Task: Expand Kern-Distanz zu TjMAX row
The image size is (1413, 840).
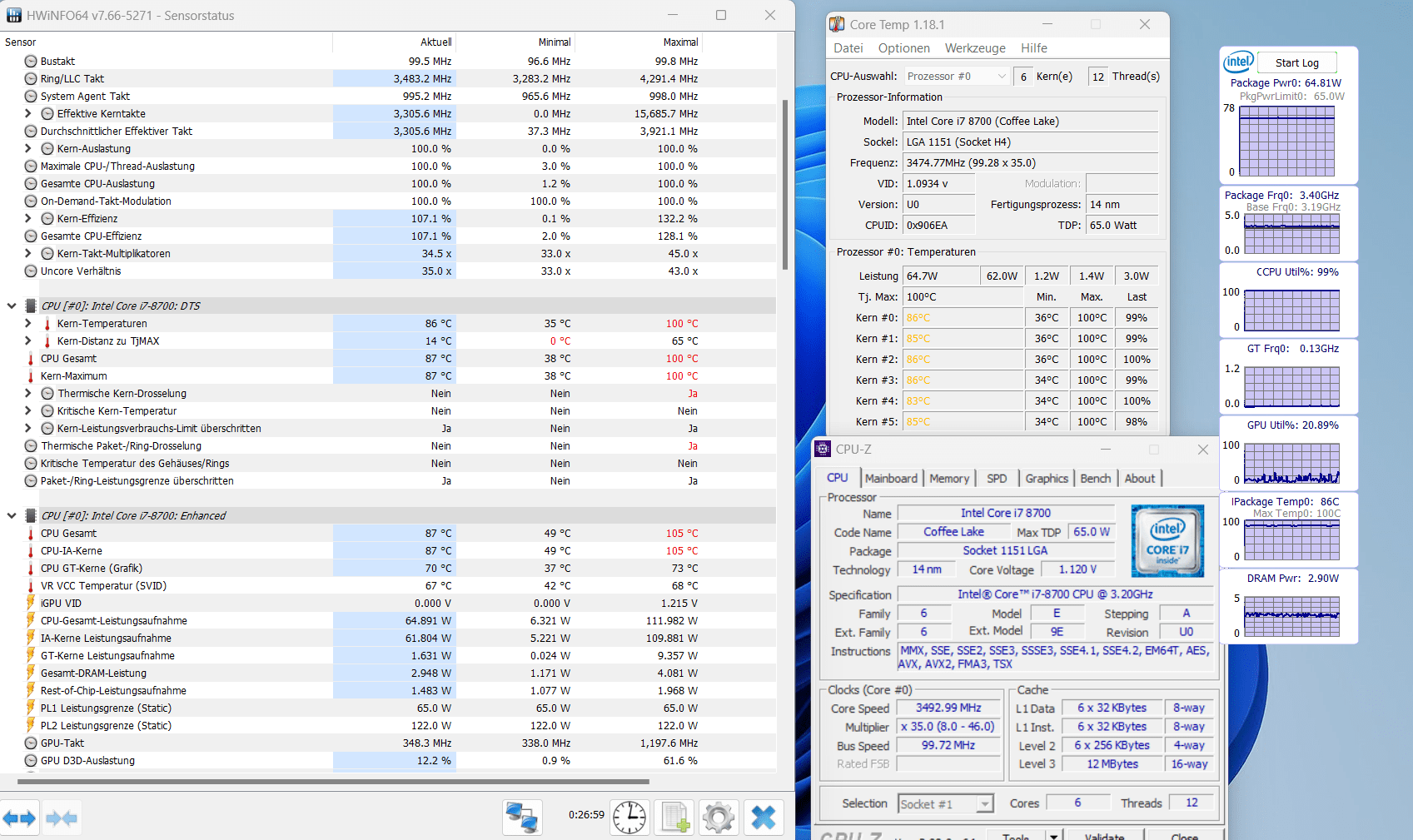Action: pyautogui.click(x=27, y=340)
